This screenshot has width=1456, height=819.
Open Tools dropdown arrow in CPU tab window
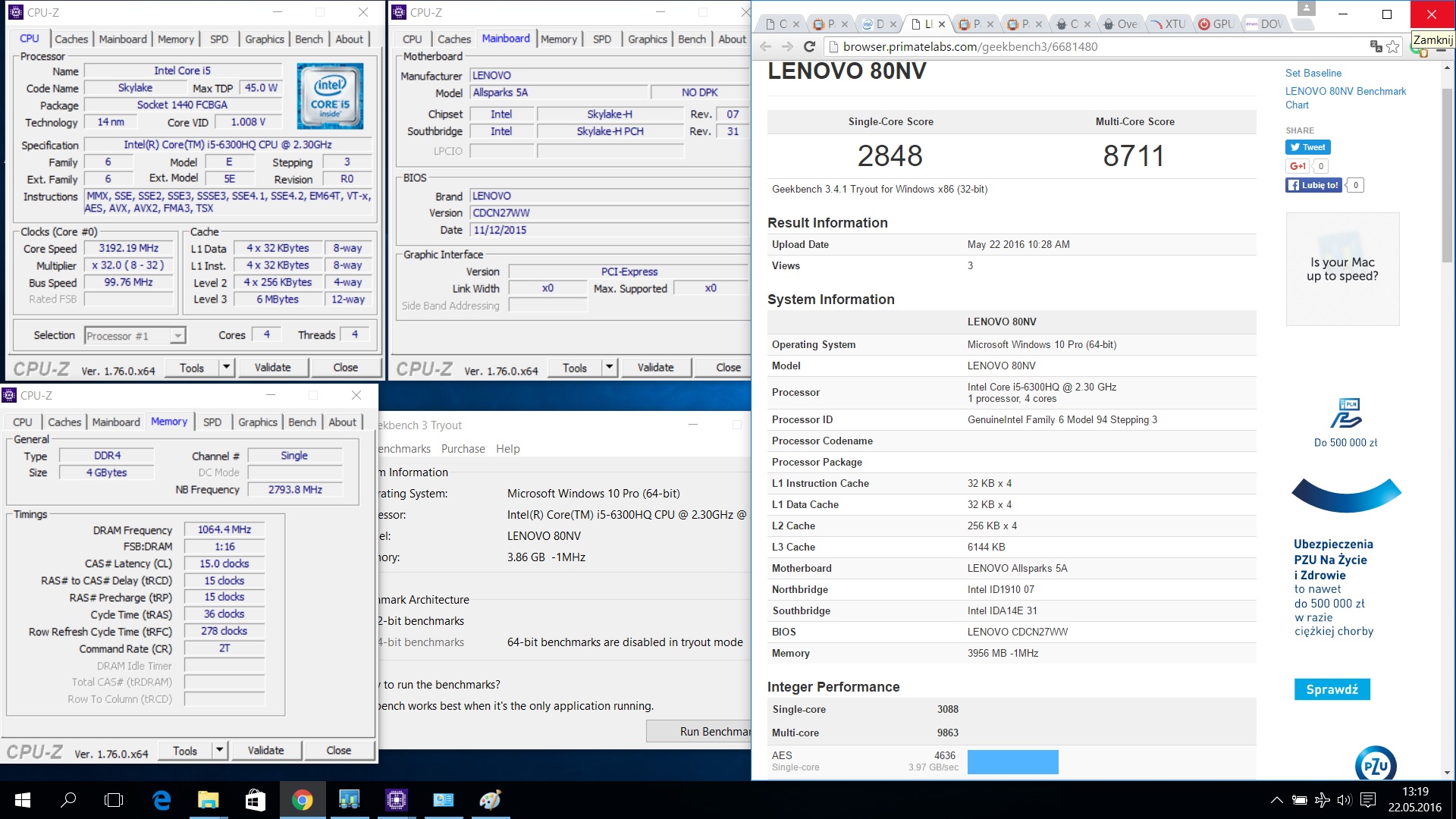pyautogui.click(x=226, y=368)
